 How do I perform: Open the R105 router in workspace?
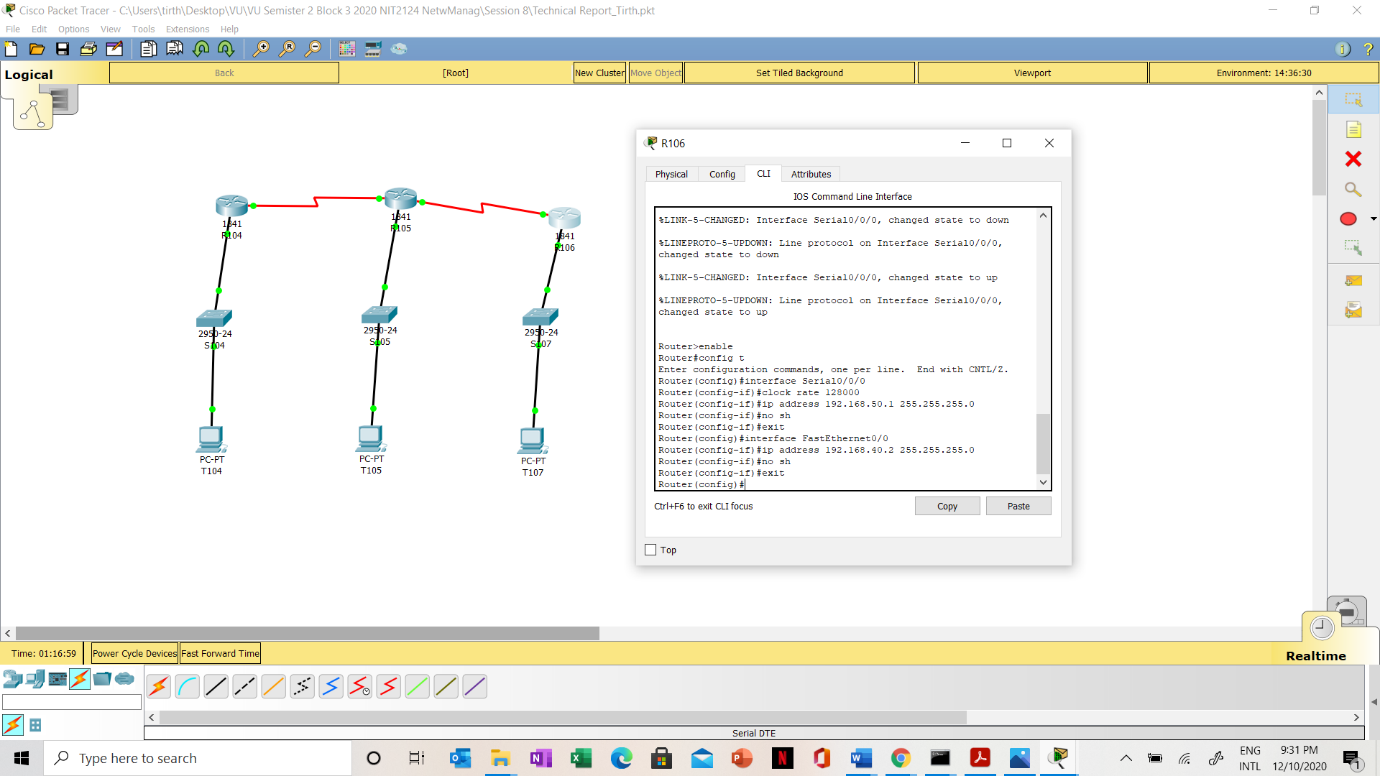click(400, 199)
